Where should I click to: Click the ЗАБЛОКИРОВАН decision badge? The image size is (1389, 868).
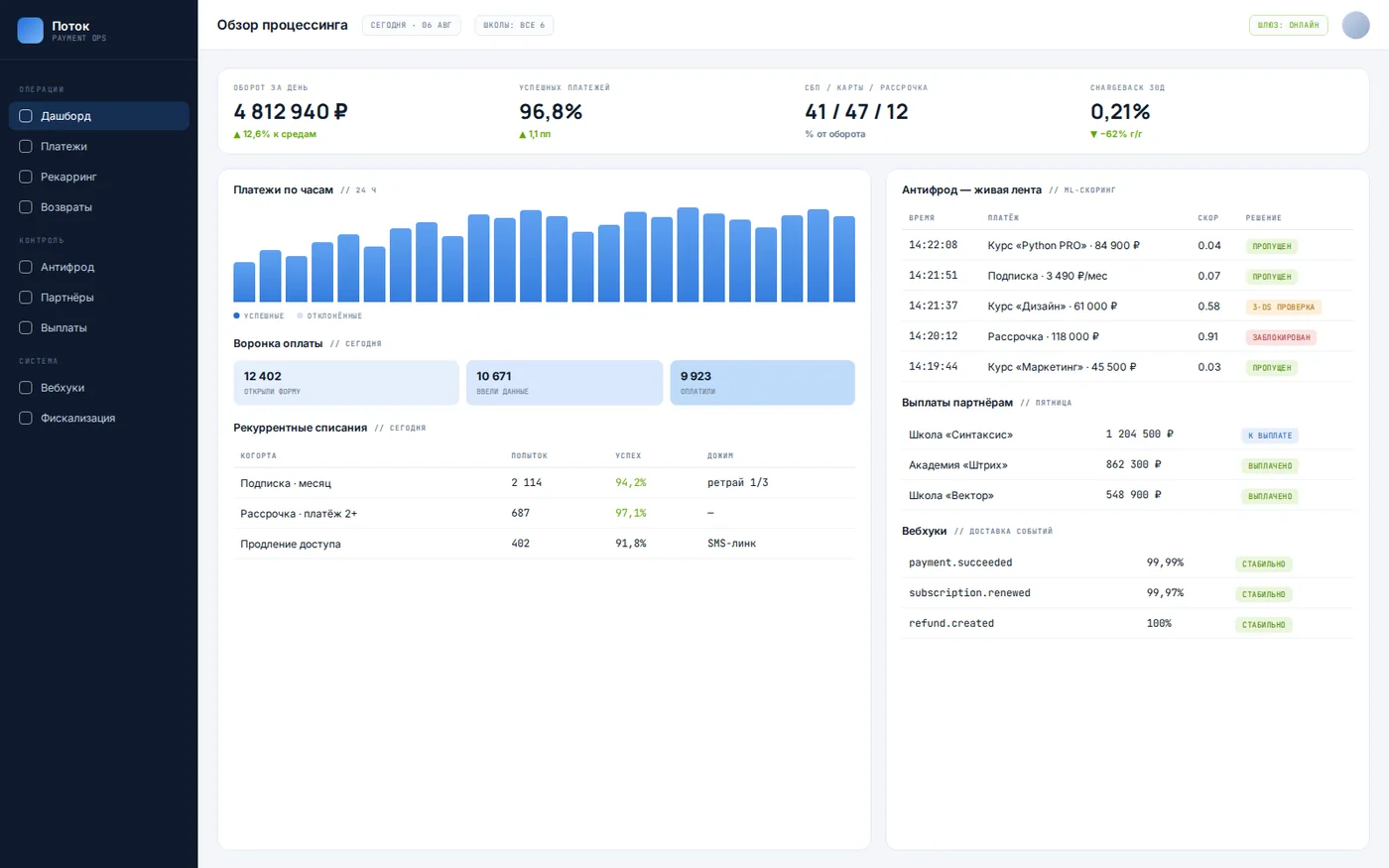[1281, 337]
